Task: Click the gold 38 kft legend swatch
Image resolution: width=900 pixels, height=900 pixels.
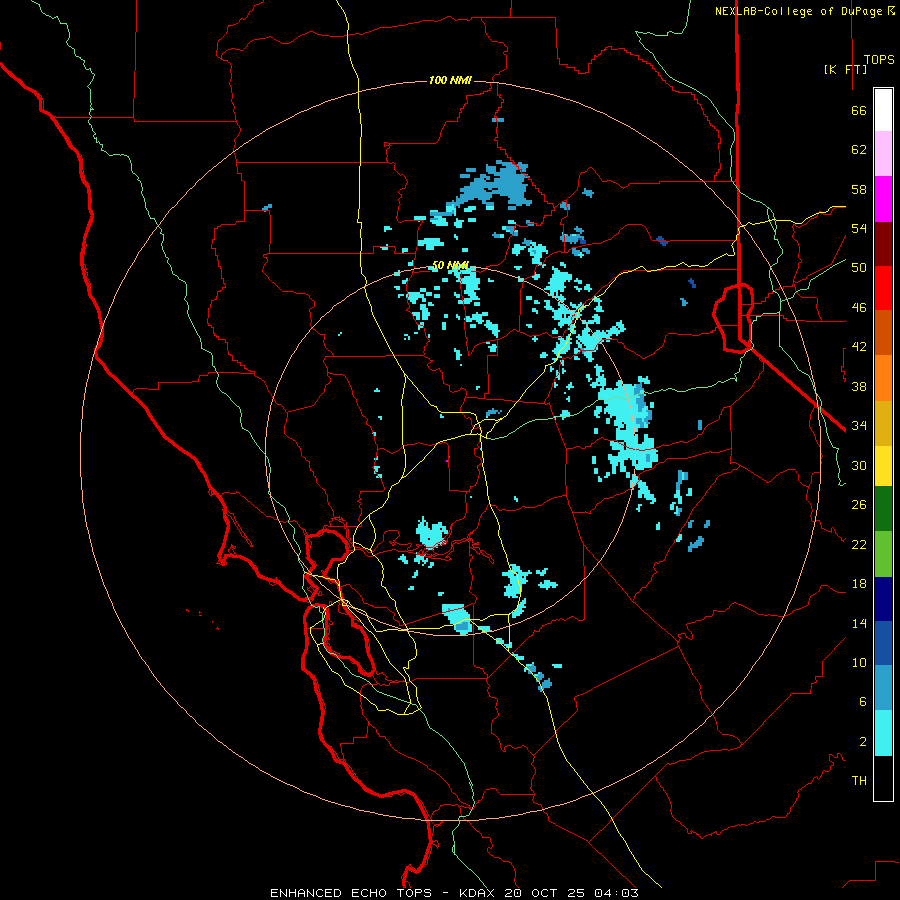Action: pos(883,423)
